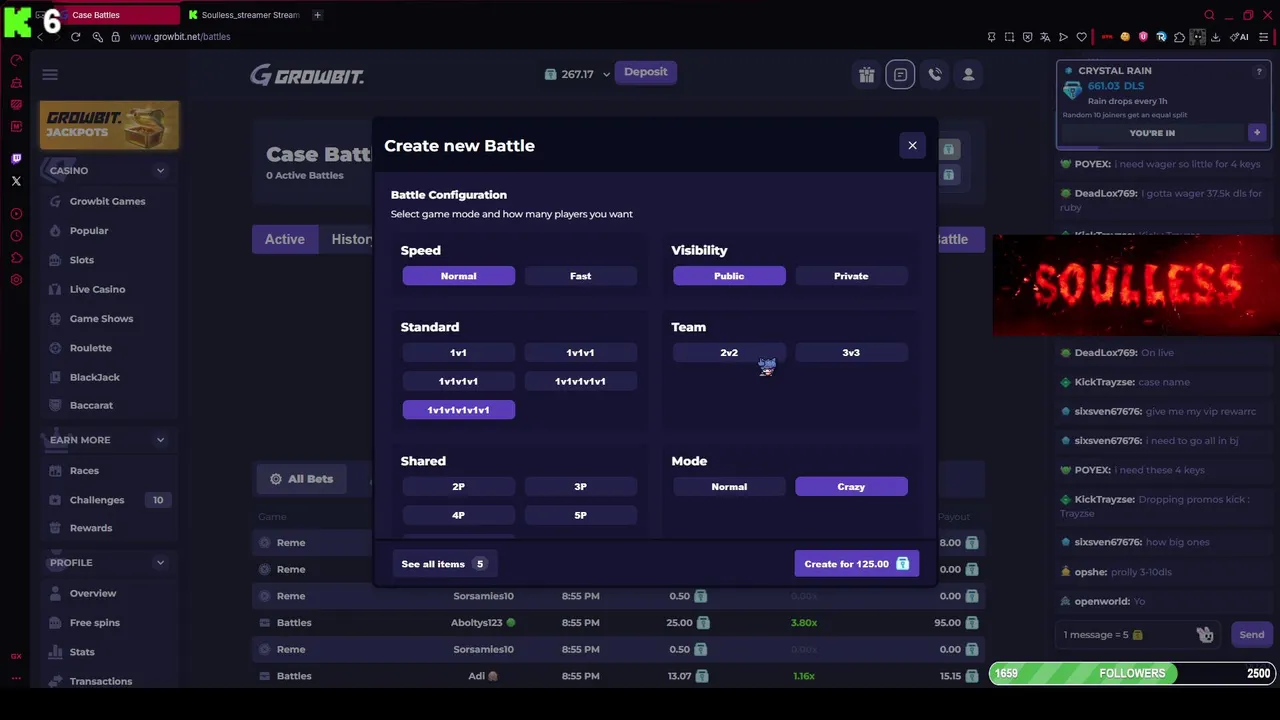Image resolution: width=1280 pixels, height=720 pixels.
Task: Click the chat emoji icon
Action: (x=1205, y=635)
